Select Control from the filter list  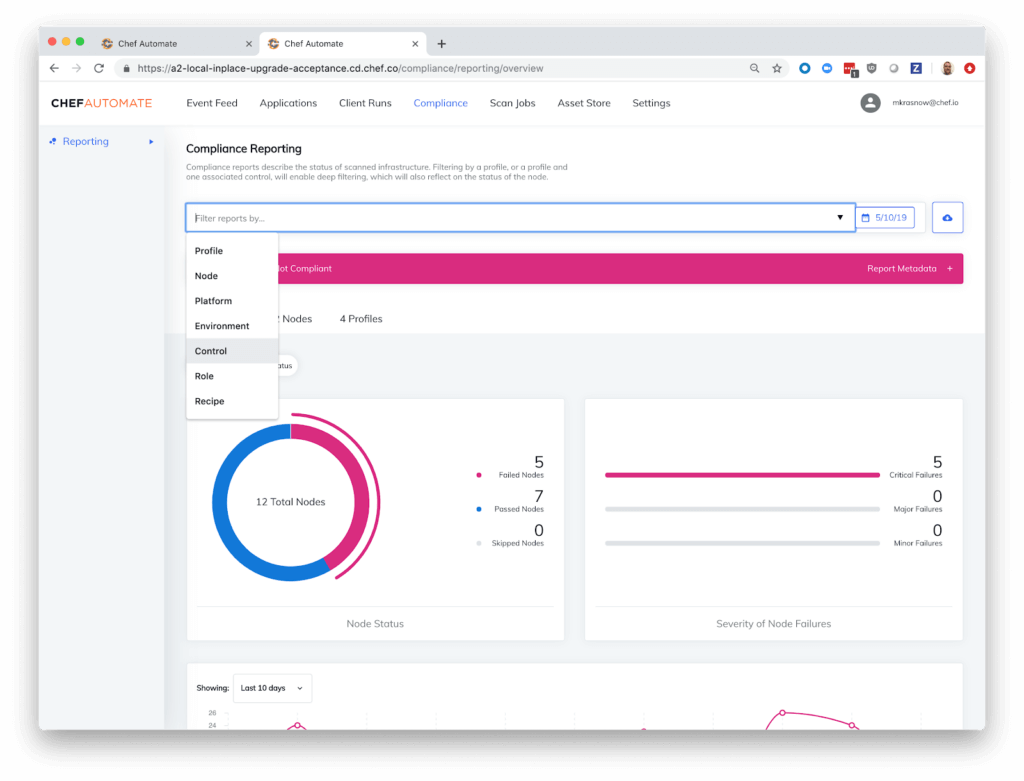pos(211,351)
